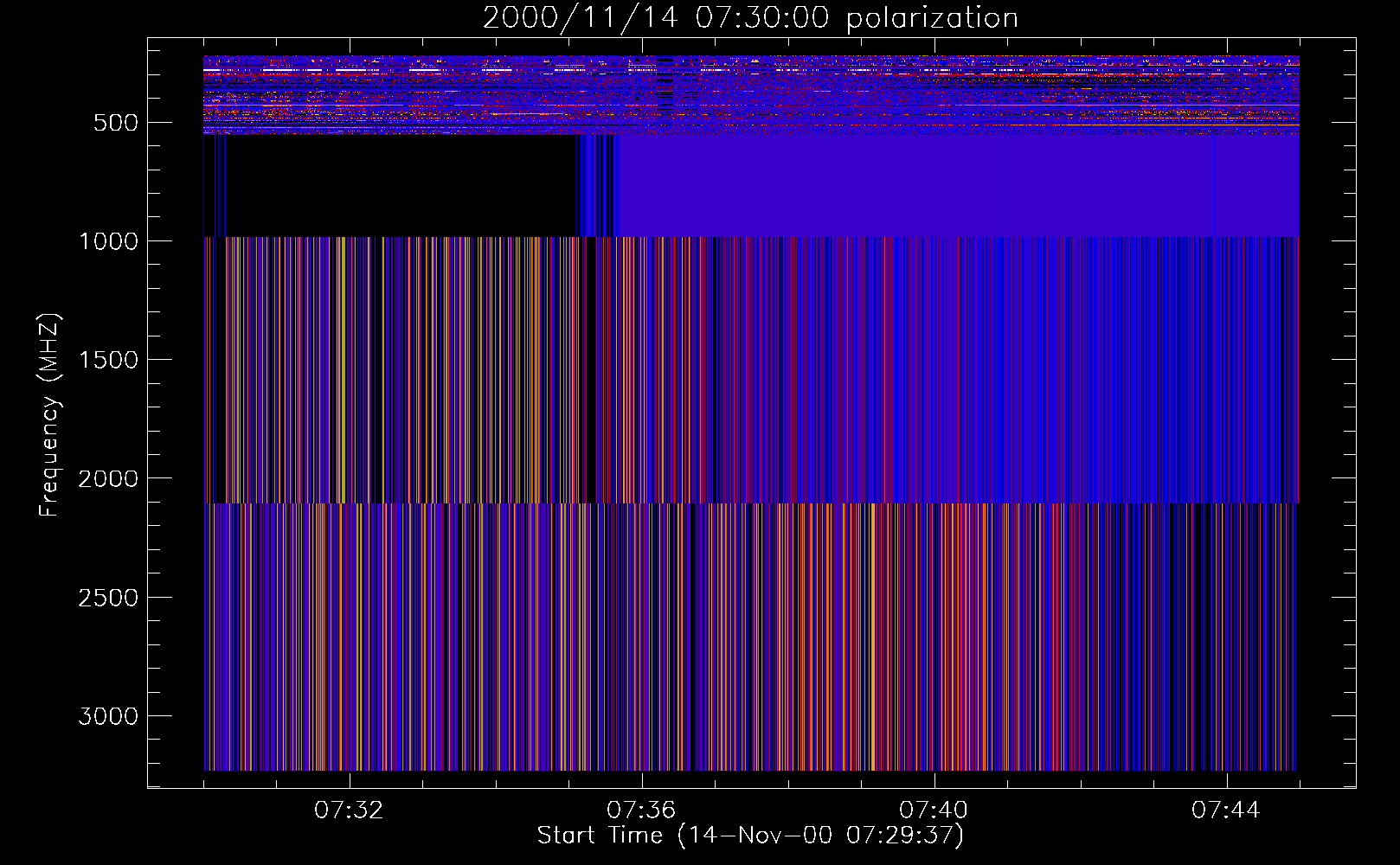Click the 500 frequency tick label
1400x865 pixels.
116,123
